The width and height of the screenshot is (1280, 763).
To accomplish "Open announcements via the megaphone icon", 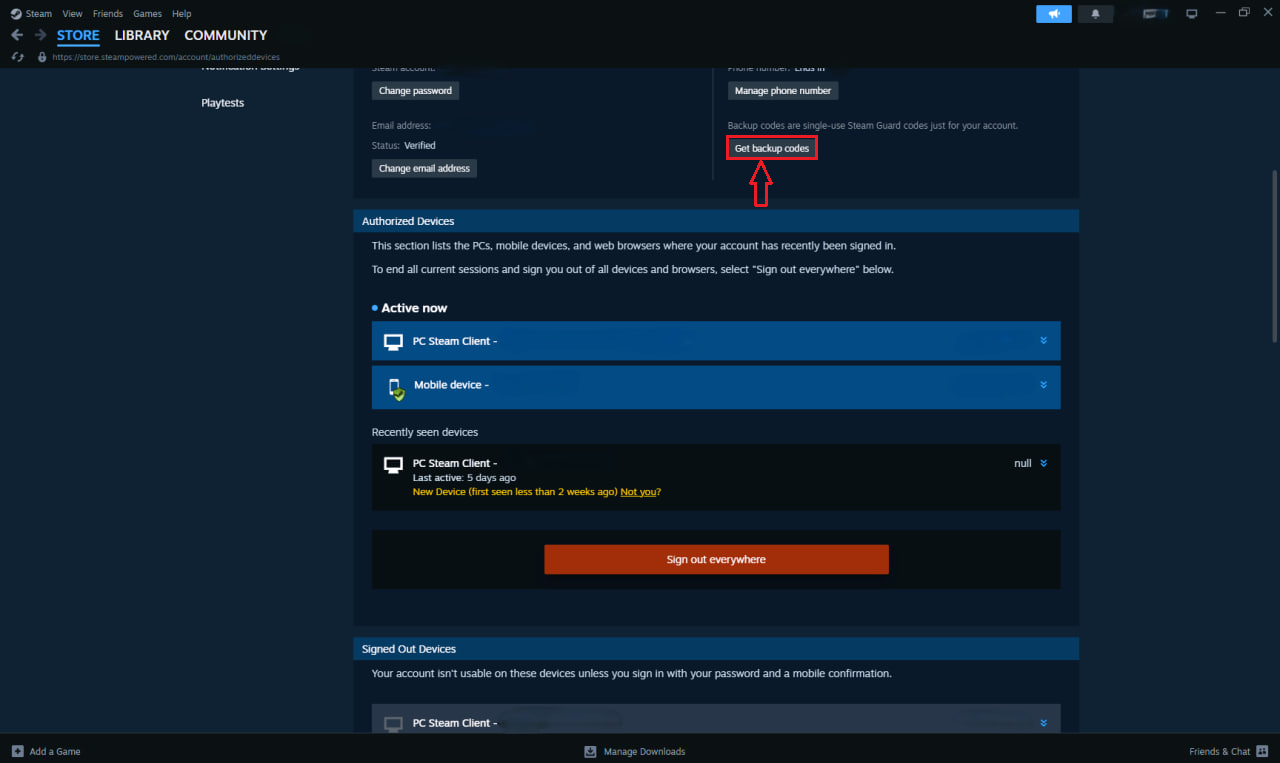I will pos(1054,14).
